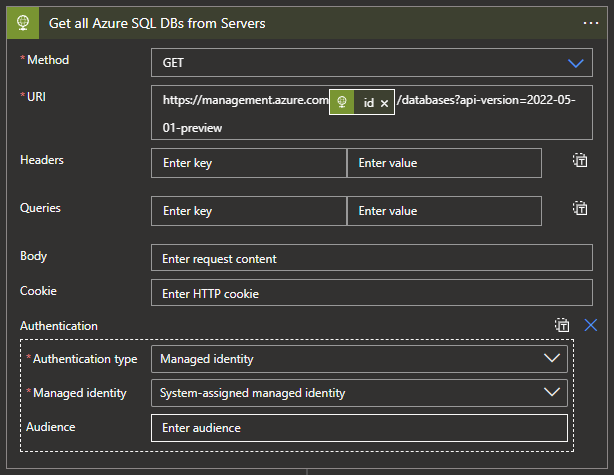The image size is (614, 475).
Task: Click the action title Get all Azure SQL DBs
Action: [x=157, y=23]
